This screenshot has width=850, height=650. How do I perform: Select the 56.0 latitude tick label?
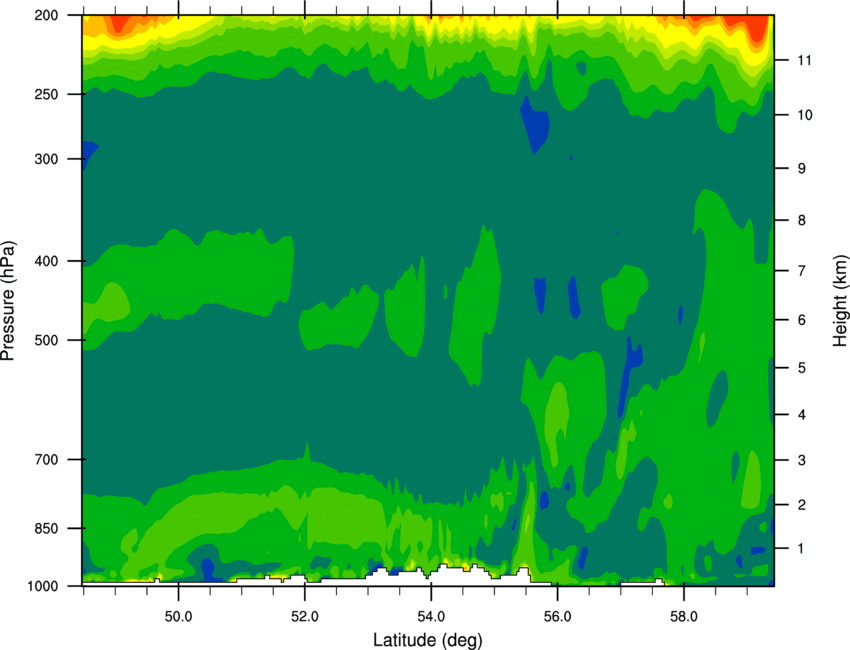557,617
